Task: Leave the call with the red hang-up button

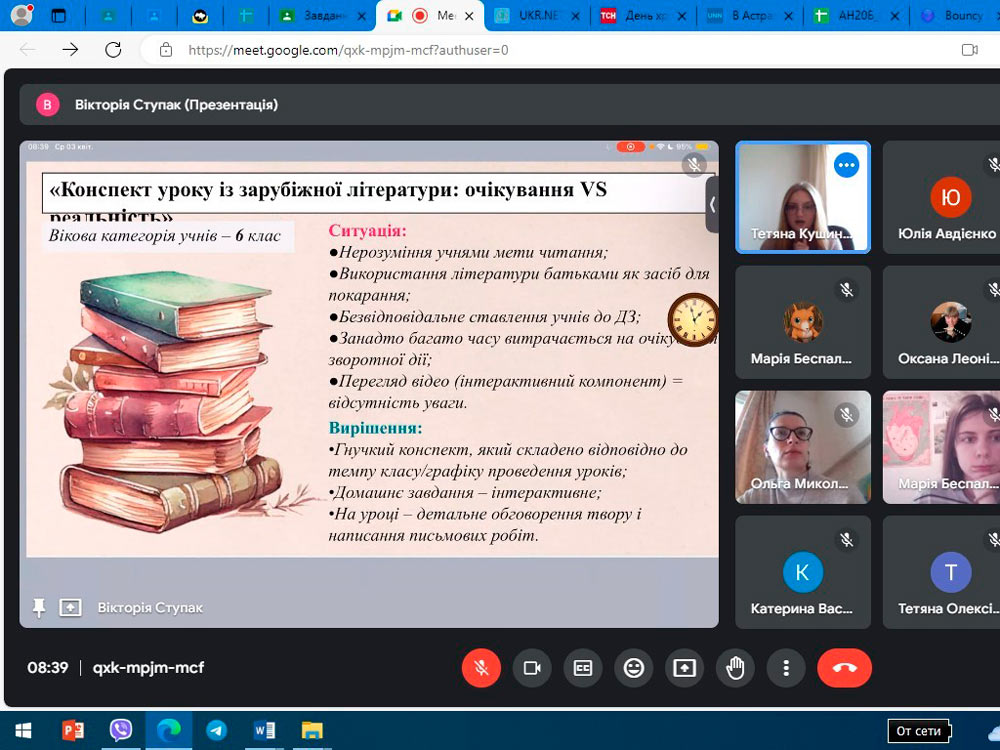Action: click(x=844, y=668)
